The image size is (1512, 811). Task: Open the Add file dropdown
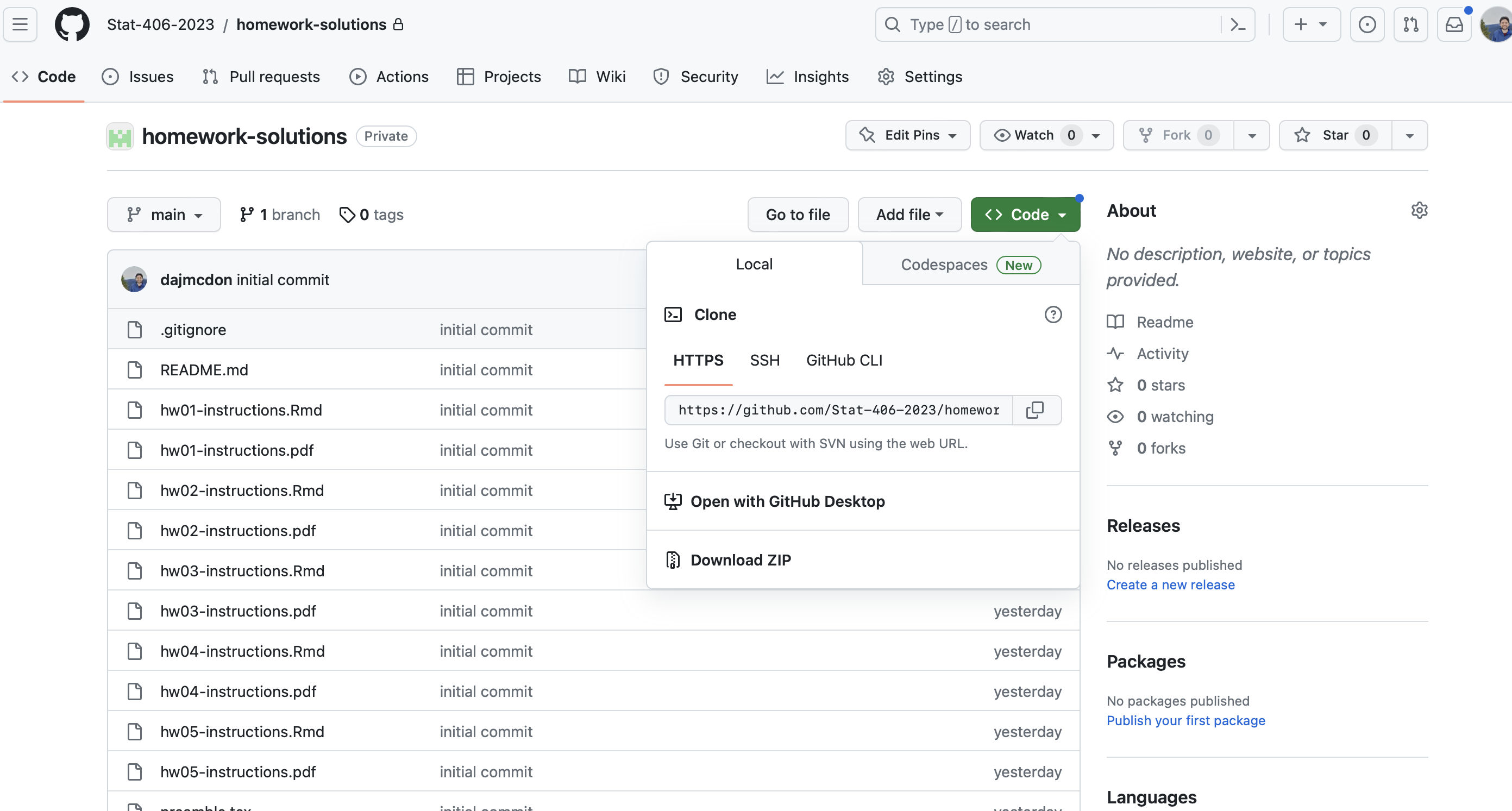[x=909, y=215]
